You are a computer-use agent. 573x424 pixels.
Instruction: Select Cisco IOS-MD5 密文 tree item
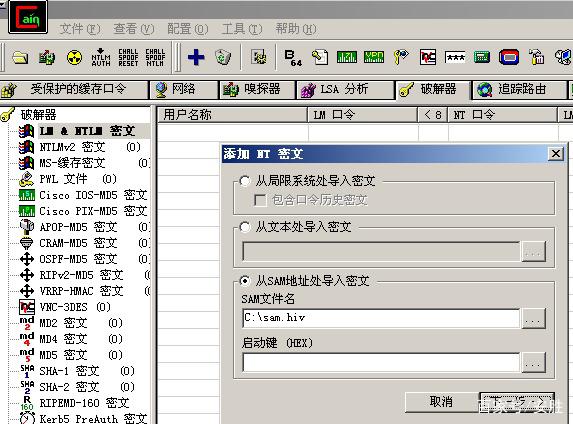point(94,195)
